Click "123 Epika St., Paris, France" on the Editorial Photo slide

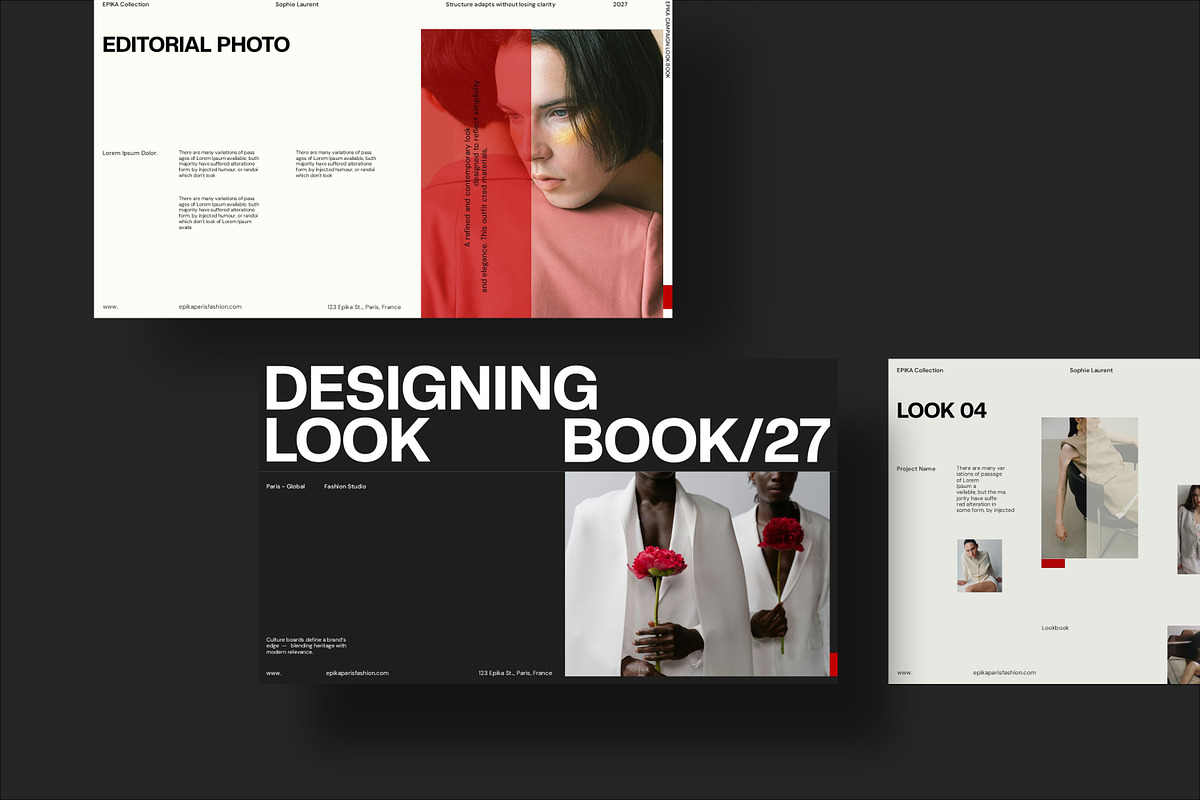pos(364,307)
